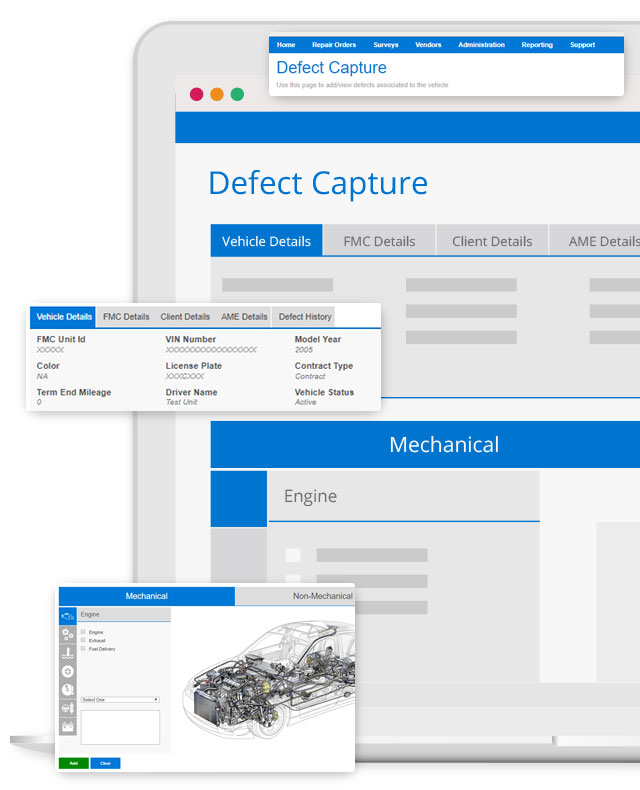Image resolution: width=640 pixels, height=790 pixels.
Task: Open the Defect History tab
Action: coord(305,317)
